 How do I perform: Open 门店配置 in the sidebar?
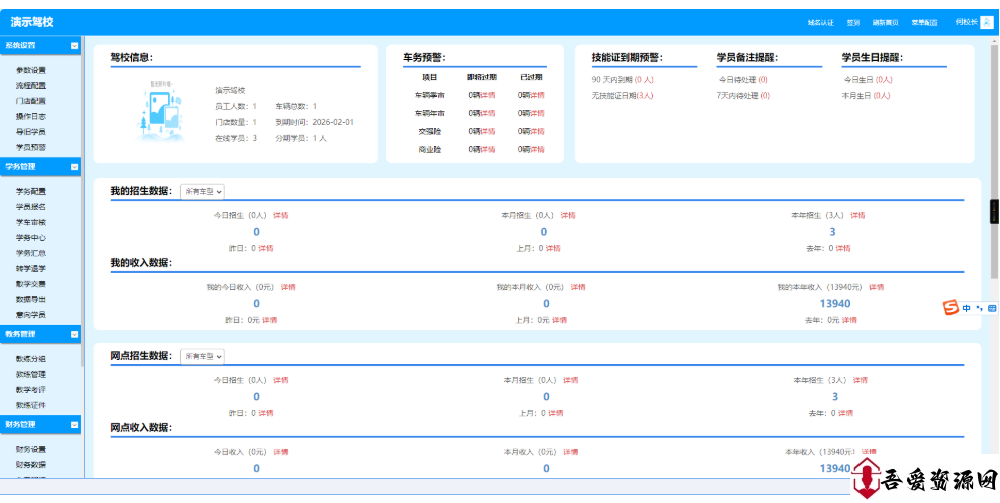(x=31, y=101)
